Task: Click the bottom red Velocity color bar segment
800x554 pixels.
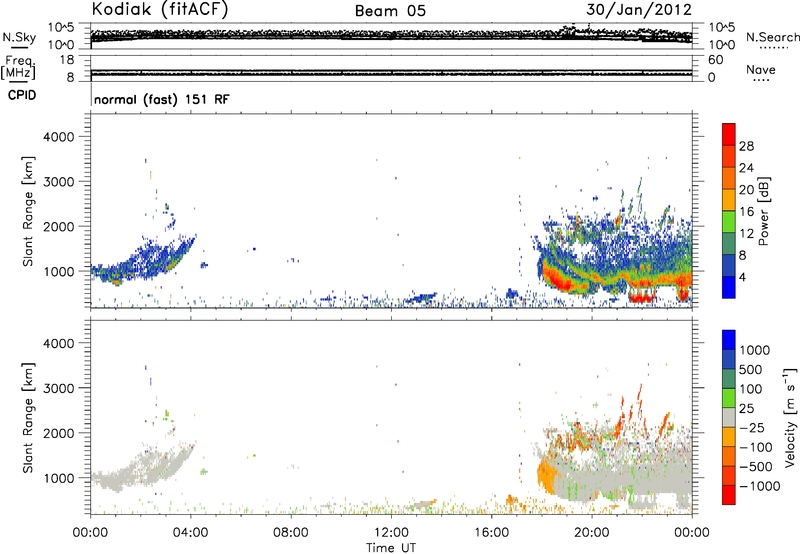Action: point(729,495)
